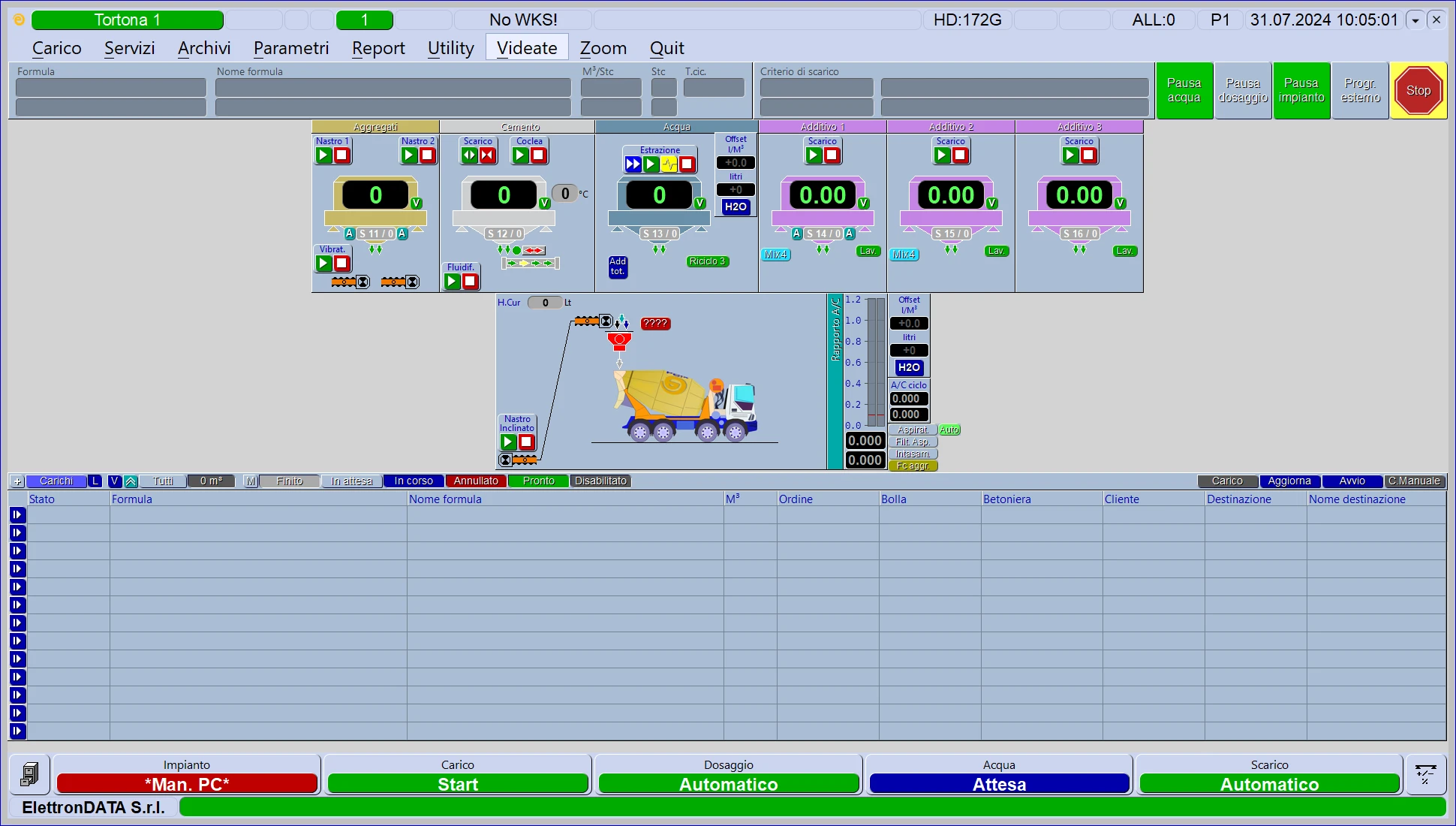Toggle Pausa impianto
The height and width of the screenshot is (826, 1456).
pyautogui.click(x=1301, y=91)
